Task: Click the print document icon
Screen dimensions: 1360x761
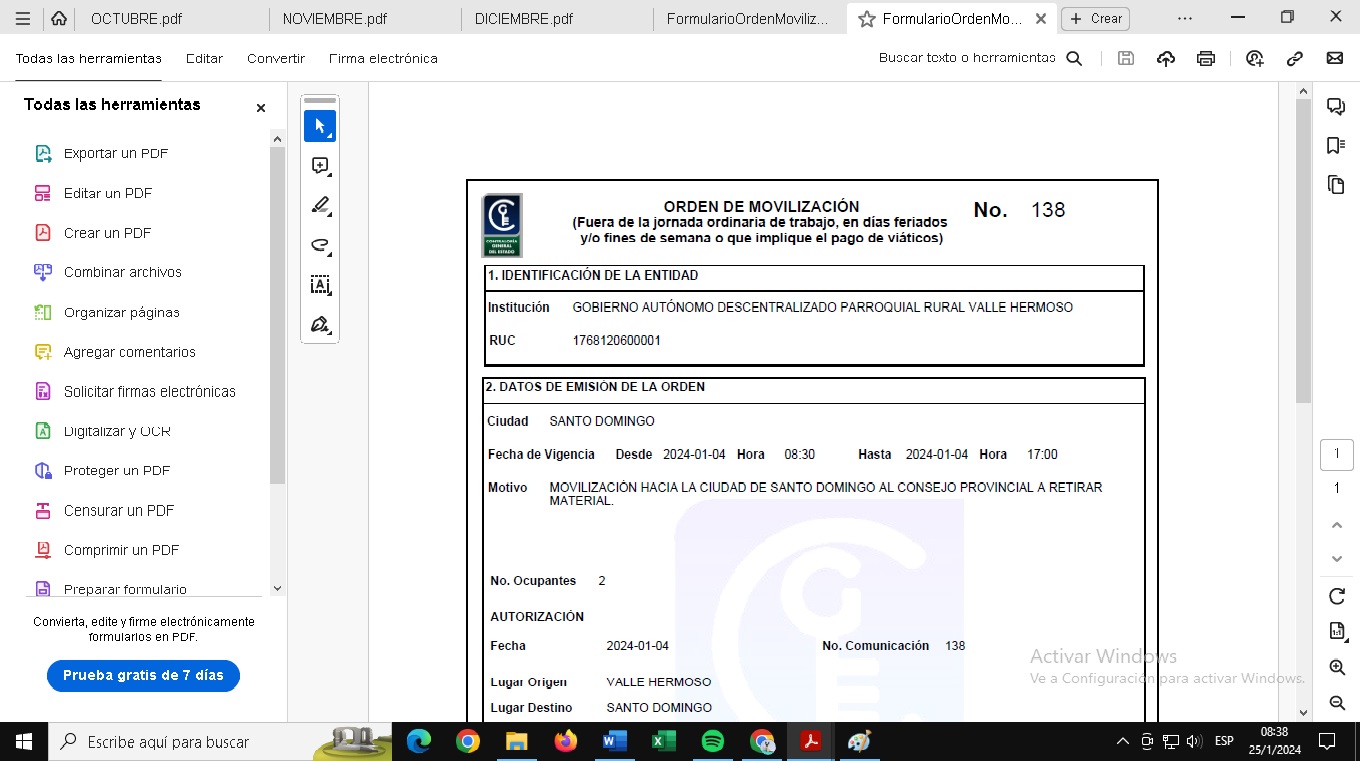Action: pyautogui.click(x=1206, y=59)
